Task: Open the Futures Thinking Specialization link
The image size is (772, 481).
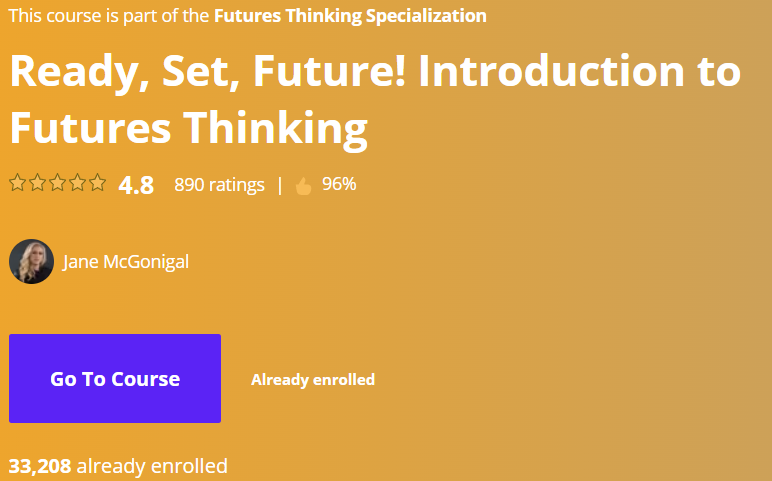Action: (350, 16)
